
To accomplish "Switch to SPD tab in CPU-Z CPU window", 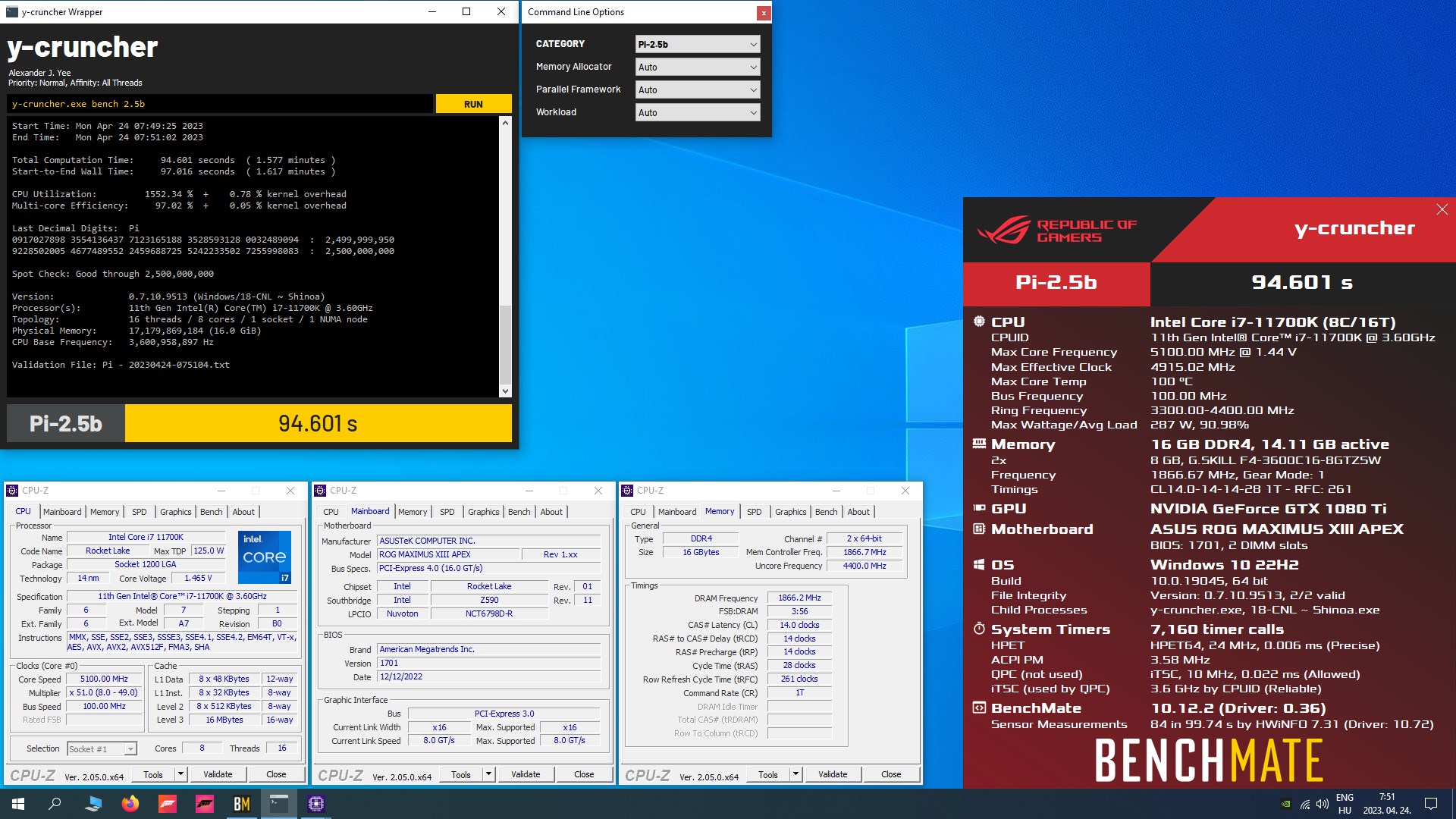I will click(140, 512).
